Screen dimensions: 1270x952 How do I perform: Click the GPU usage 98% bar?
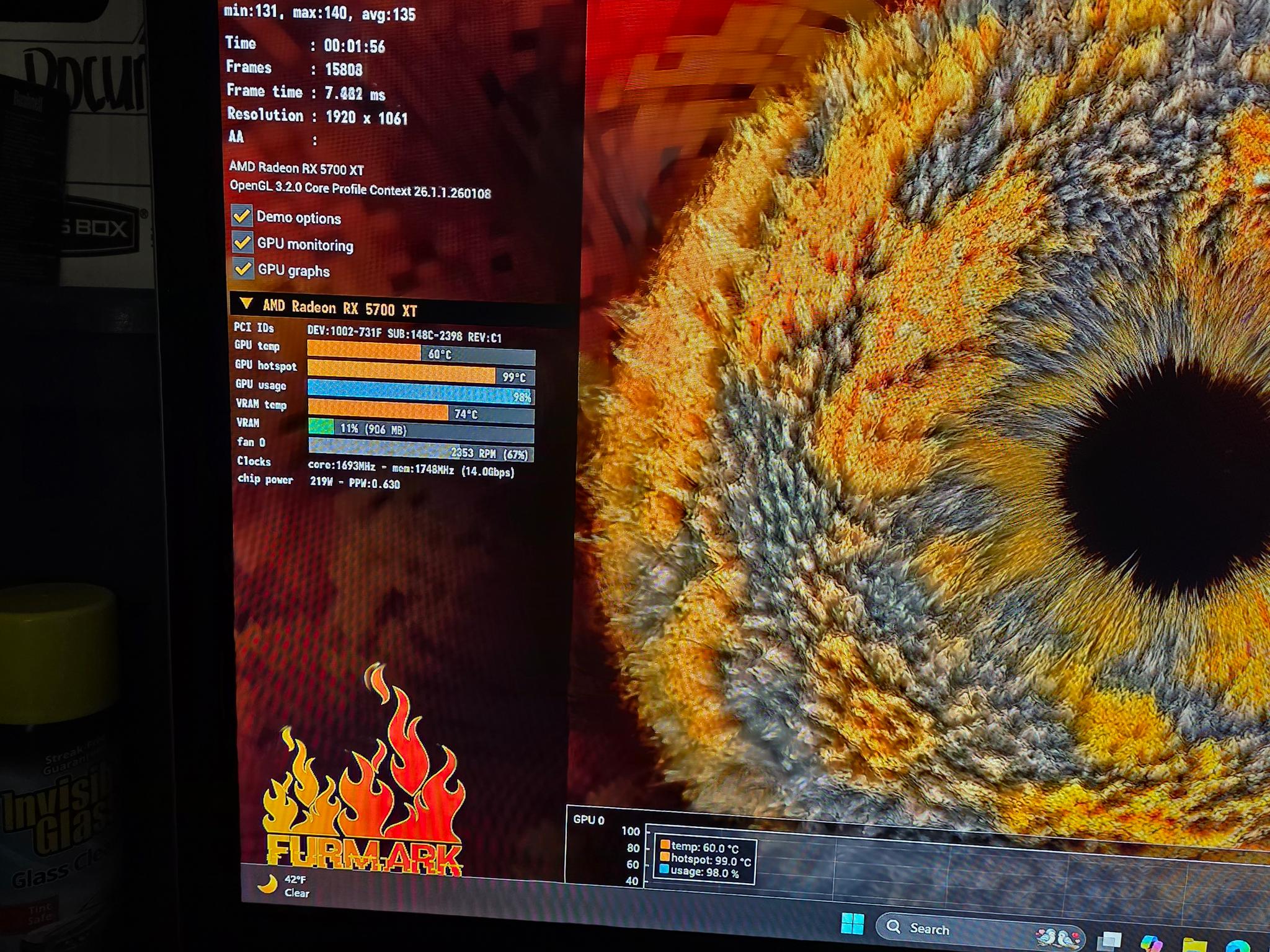tap(421, 394)
